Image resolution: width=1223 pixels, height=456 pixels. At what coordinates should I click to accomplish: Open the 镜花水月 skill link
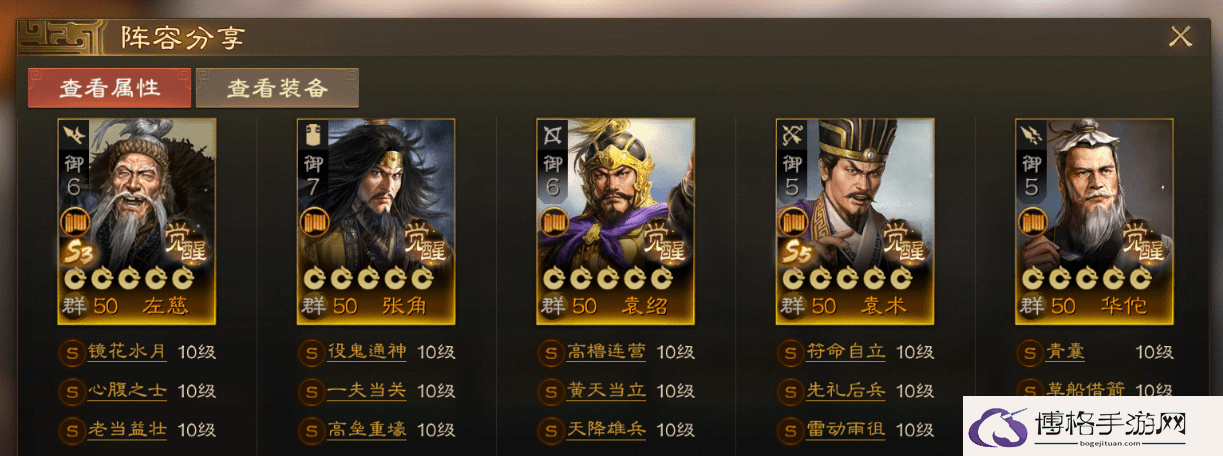tap(126, 352)
